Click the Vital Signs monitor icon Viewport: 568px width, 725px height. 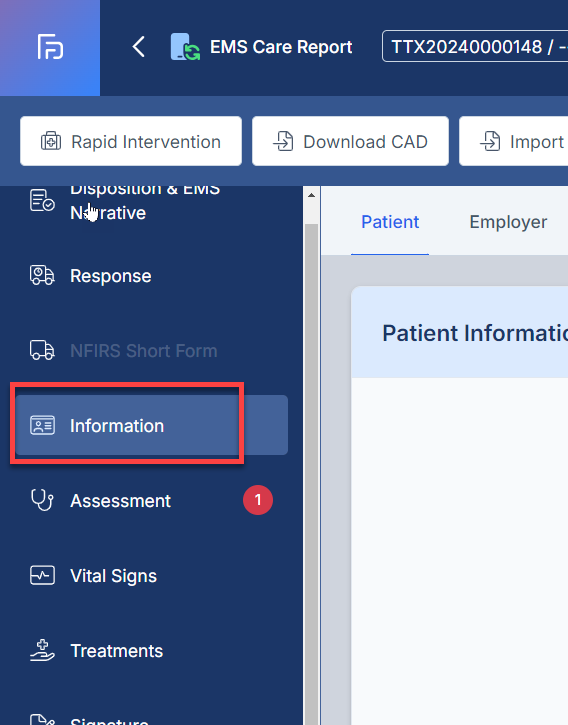[42, 576]
